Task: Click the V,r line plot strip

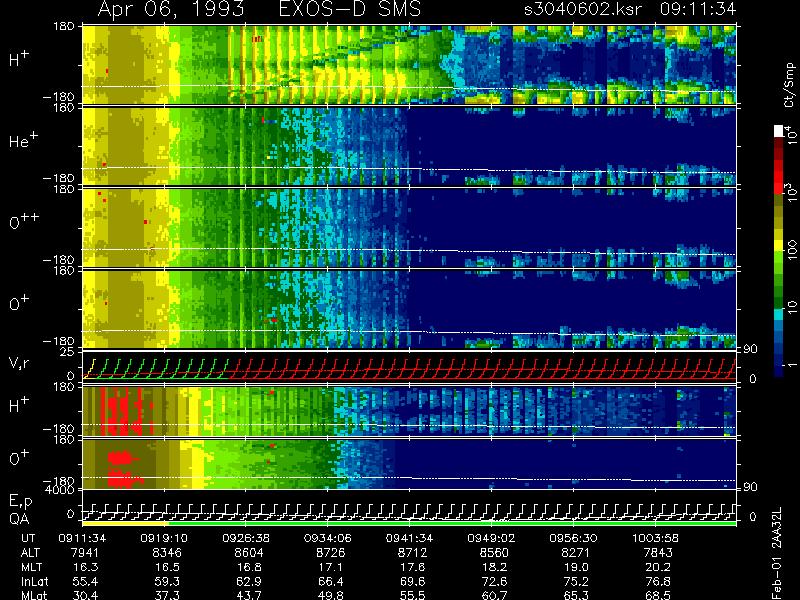Action: (409, 365)
